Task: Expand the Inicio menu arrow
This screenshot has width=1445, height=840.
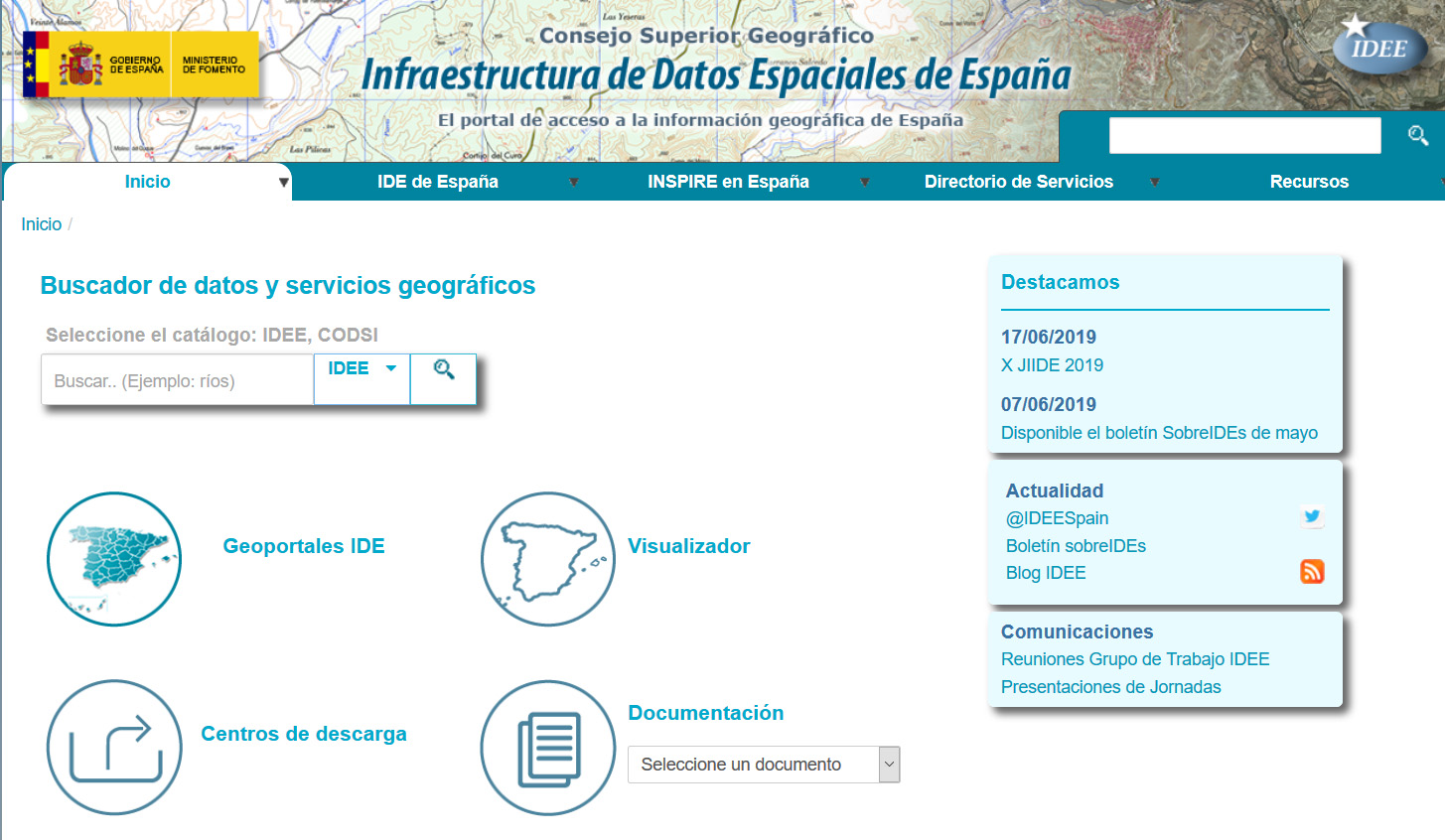Action: (x=283, y=182)
